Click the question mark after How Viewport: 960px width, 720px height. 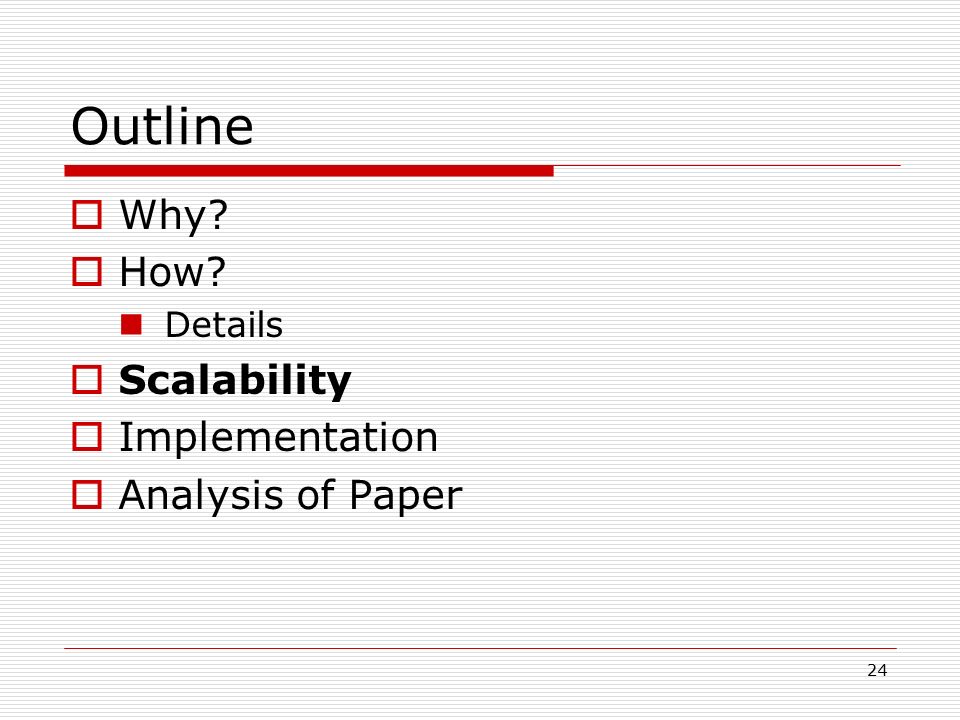point(216,271)
